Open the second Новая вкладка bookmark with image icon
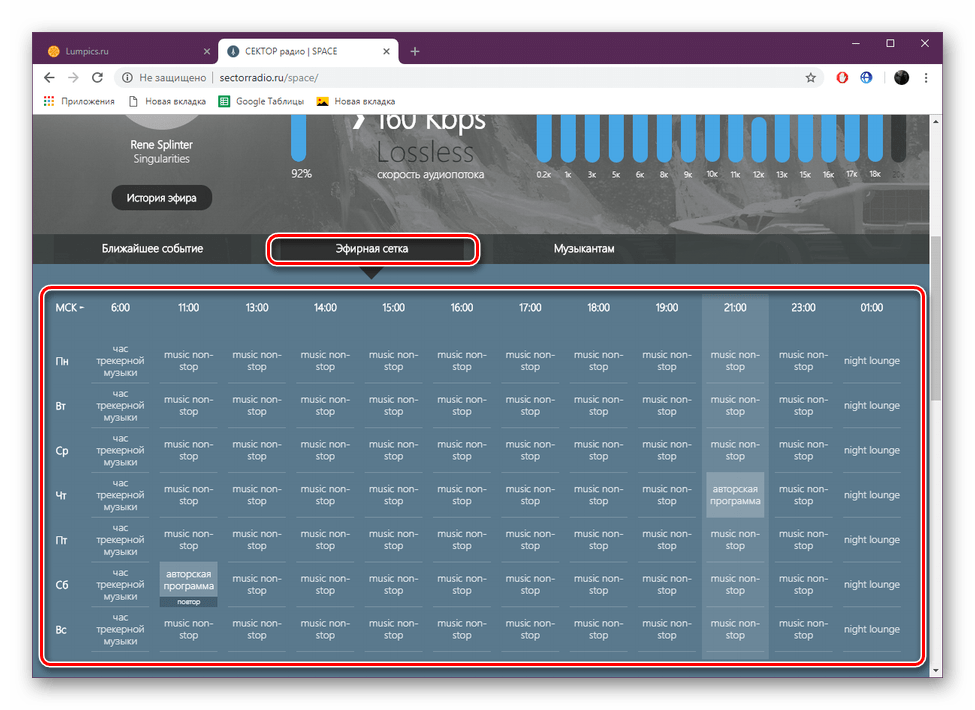This screenshot has height=710, width=975. pos(356,101)
